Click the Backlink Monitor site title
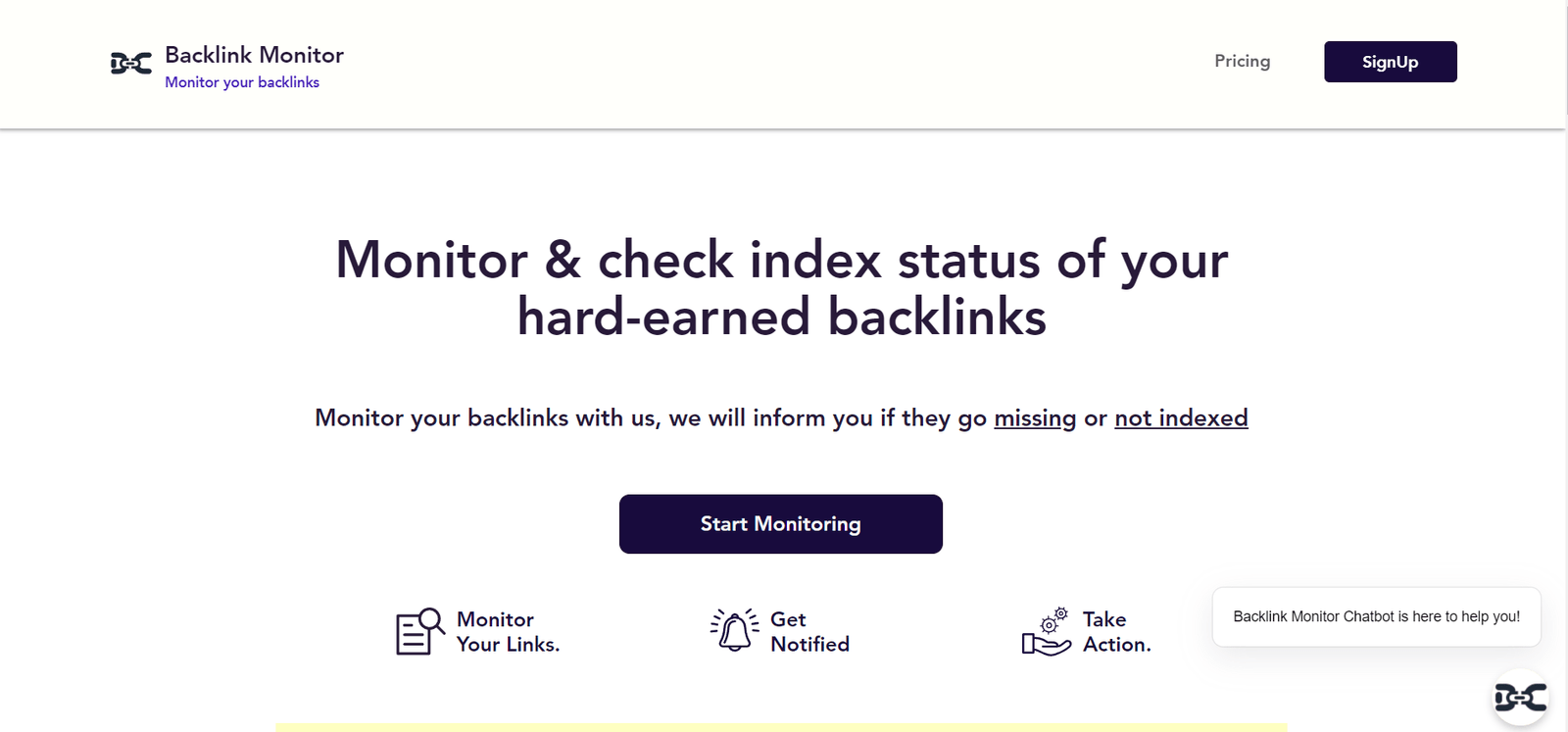Screen dimensions: 1568x732 click(x=254, y=55)
